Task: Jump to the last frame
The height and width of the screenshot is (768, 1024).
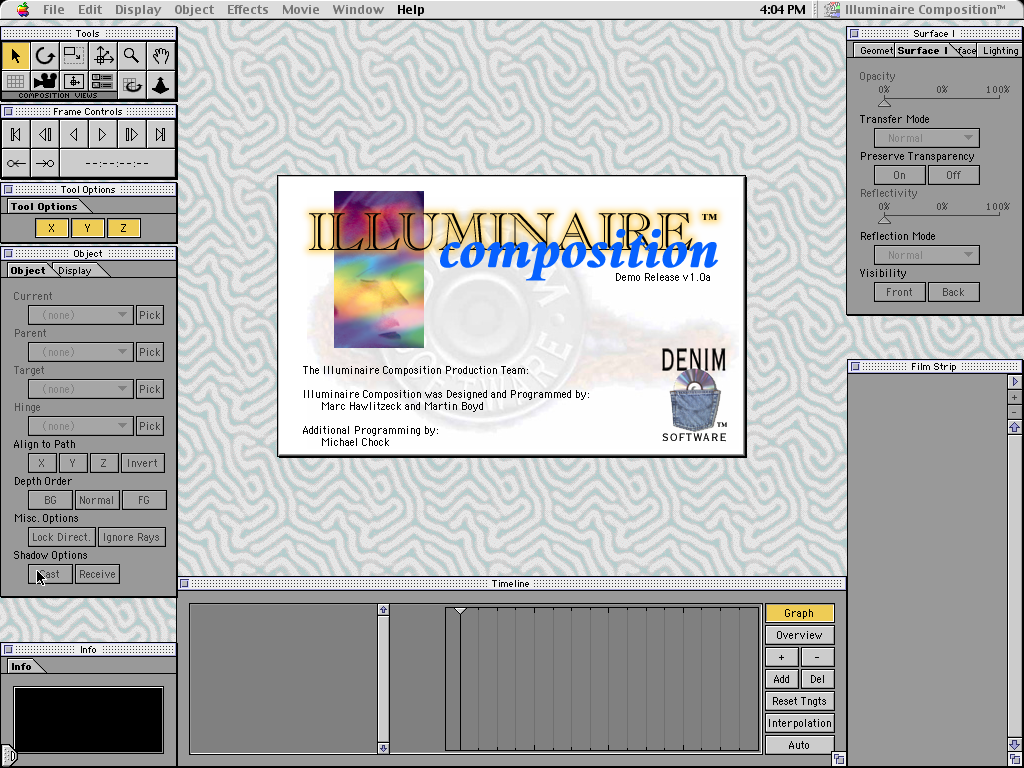Action: click(x=161, y=135)
